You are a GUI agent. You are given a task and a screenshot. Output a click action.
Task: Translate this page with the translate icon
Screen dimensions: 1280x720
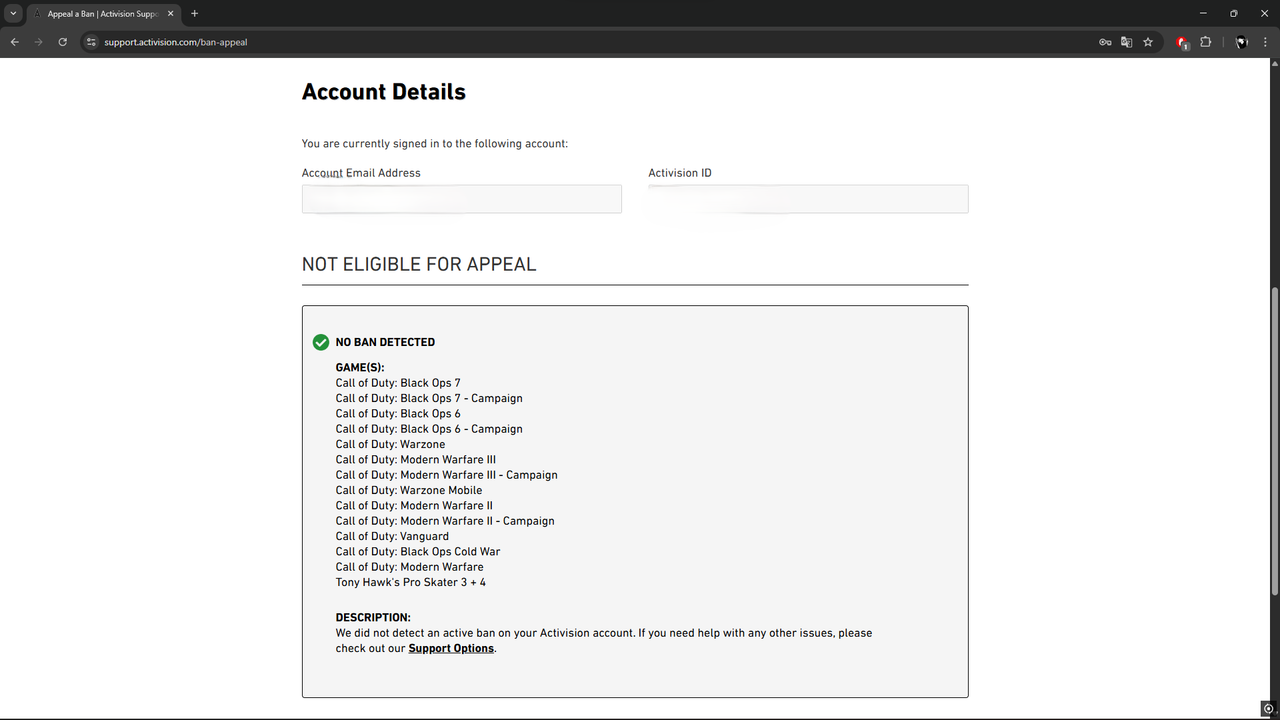click(x=1126, y=42)
